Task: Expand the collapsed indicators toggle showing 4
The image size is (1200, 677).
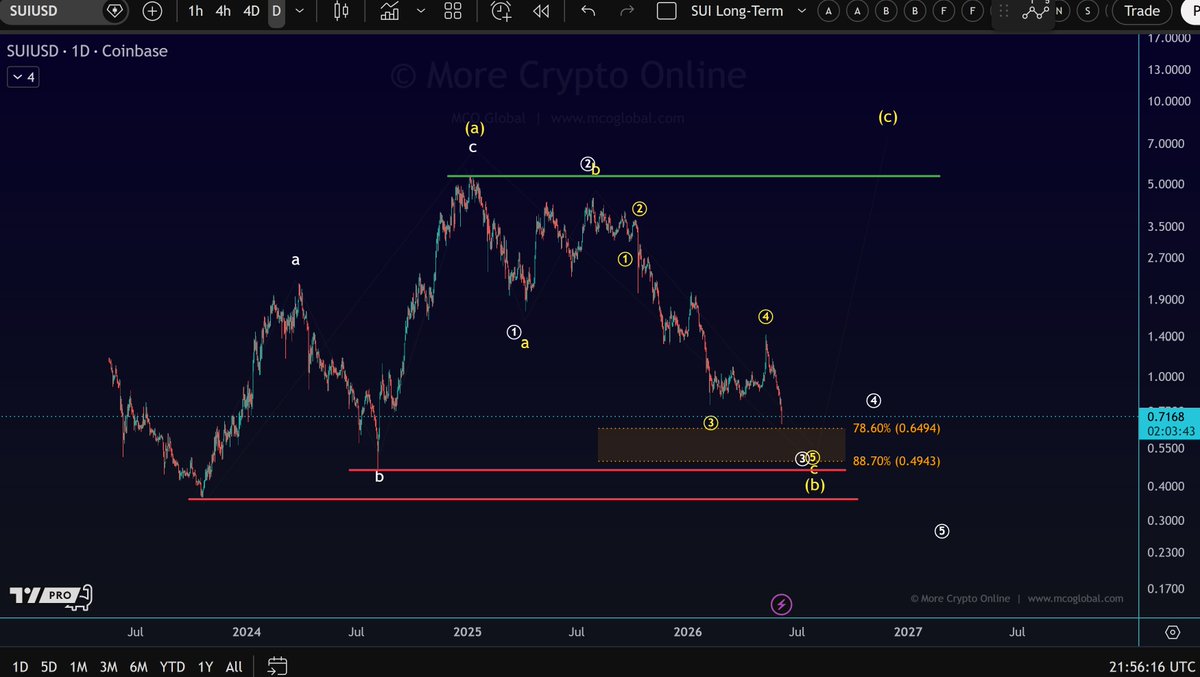Action: (x=23, y=77)
